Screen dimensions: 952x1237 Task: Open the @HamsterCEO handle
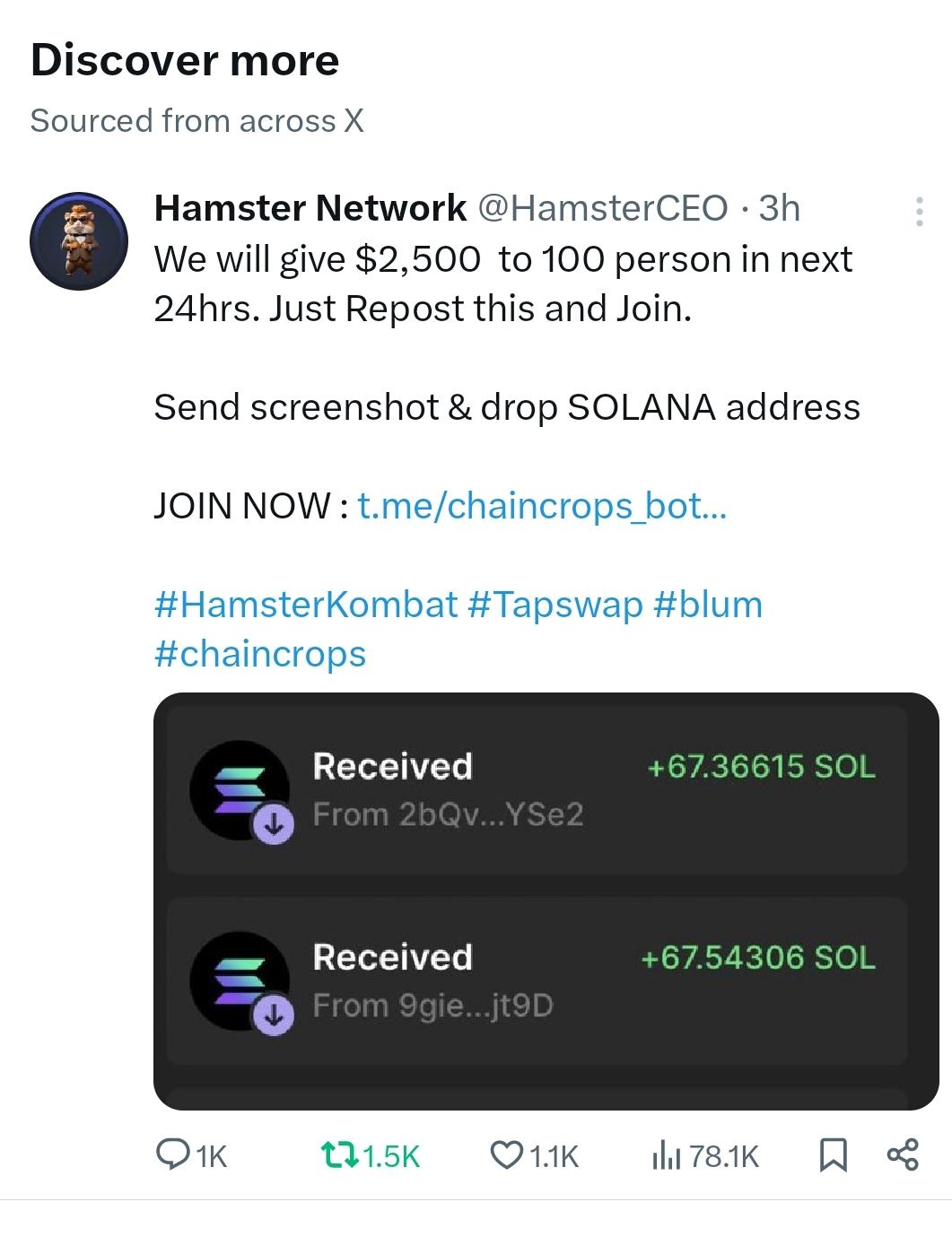[602, 208]
